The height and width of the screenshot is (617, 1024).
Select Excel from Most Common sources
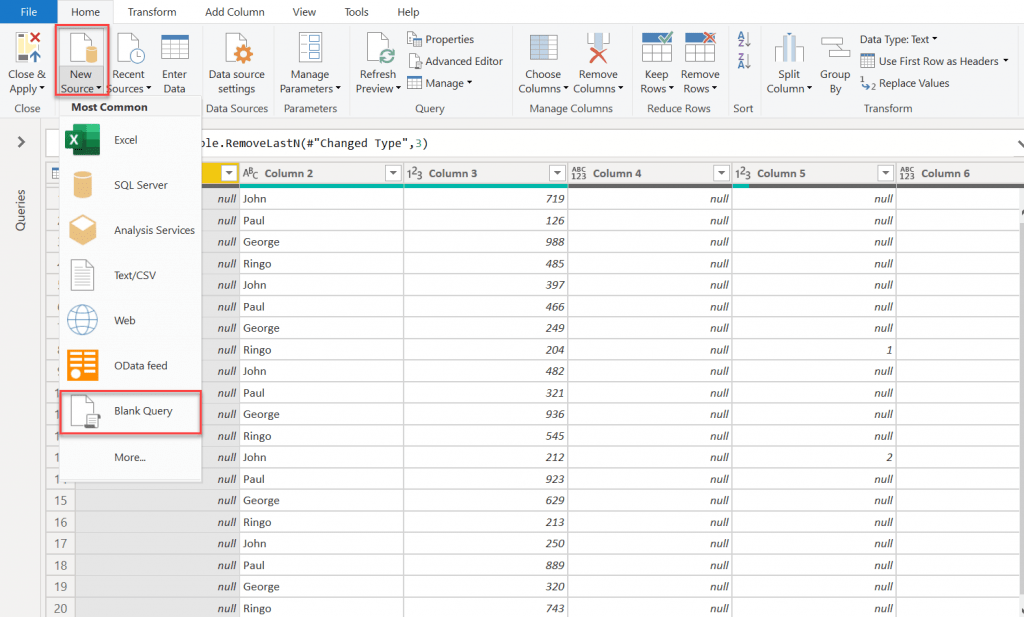129,140
